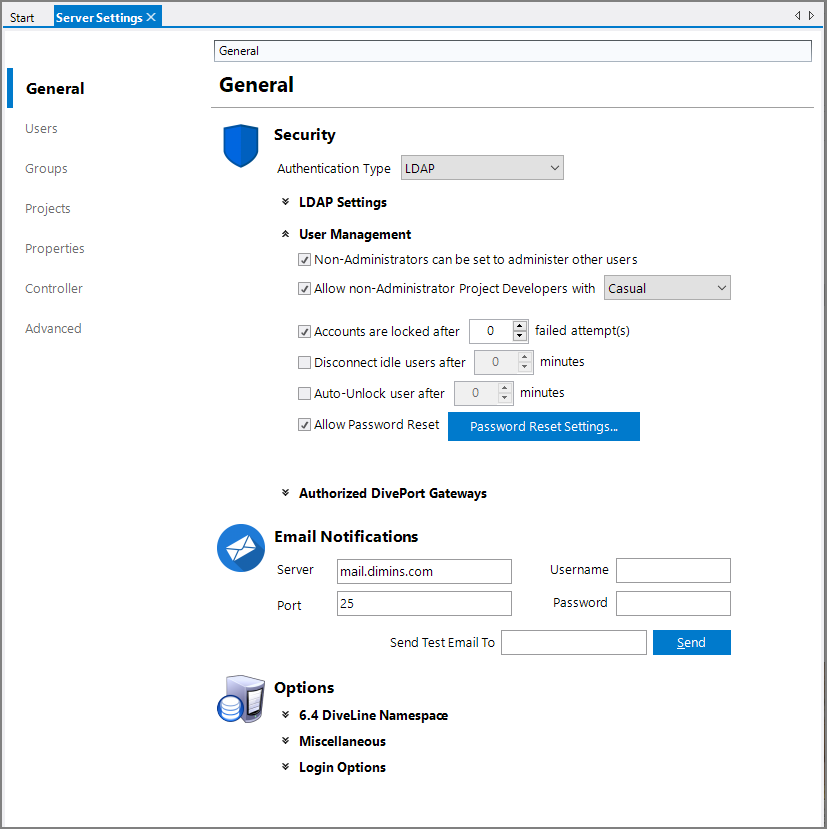This screenshot has width=827, height=829.
Task: Open Password Reset Settings
Action: tap(543, 426)
